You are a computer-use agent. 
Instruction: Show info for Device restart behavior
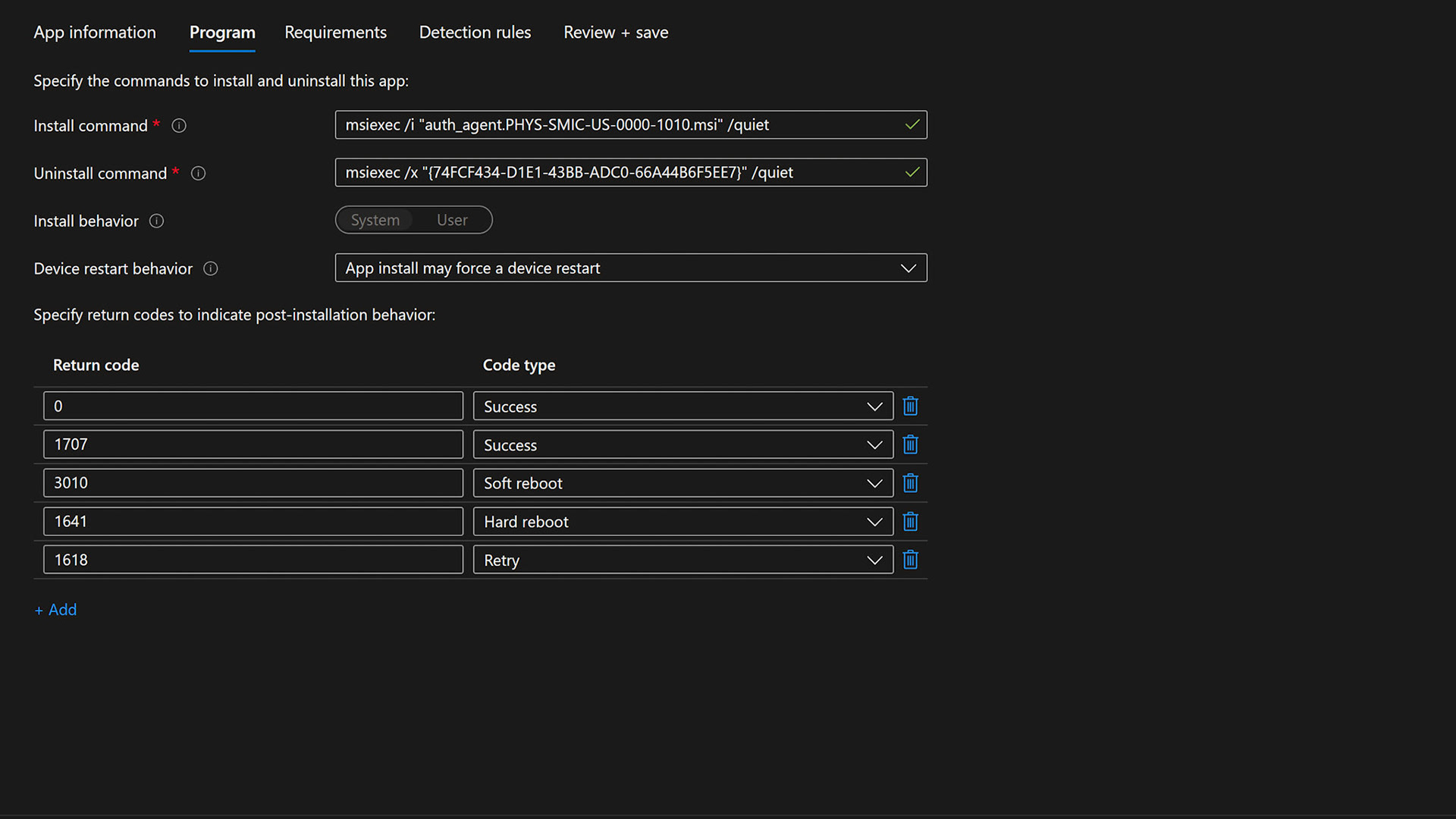[211, 269]
